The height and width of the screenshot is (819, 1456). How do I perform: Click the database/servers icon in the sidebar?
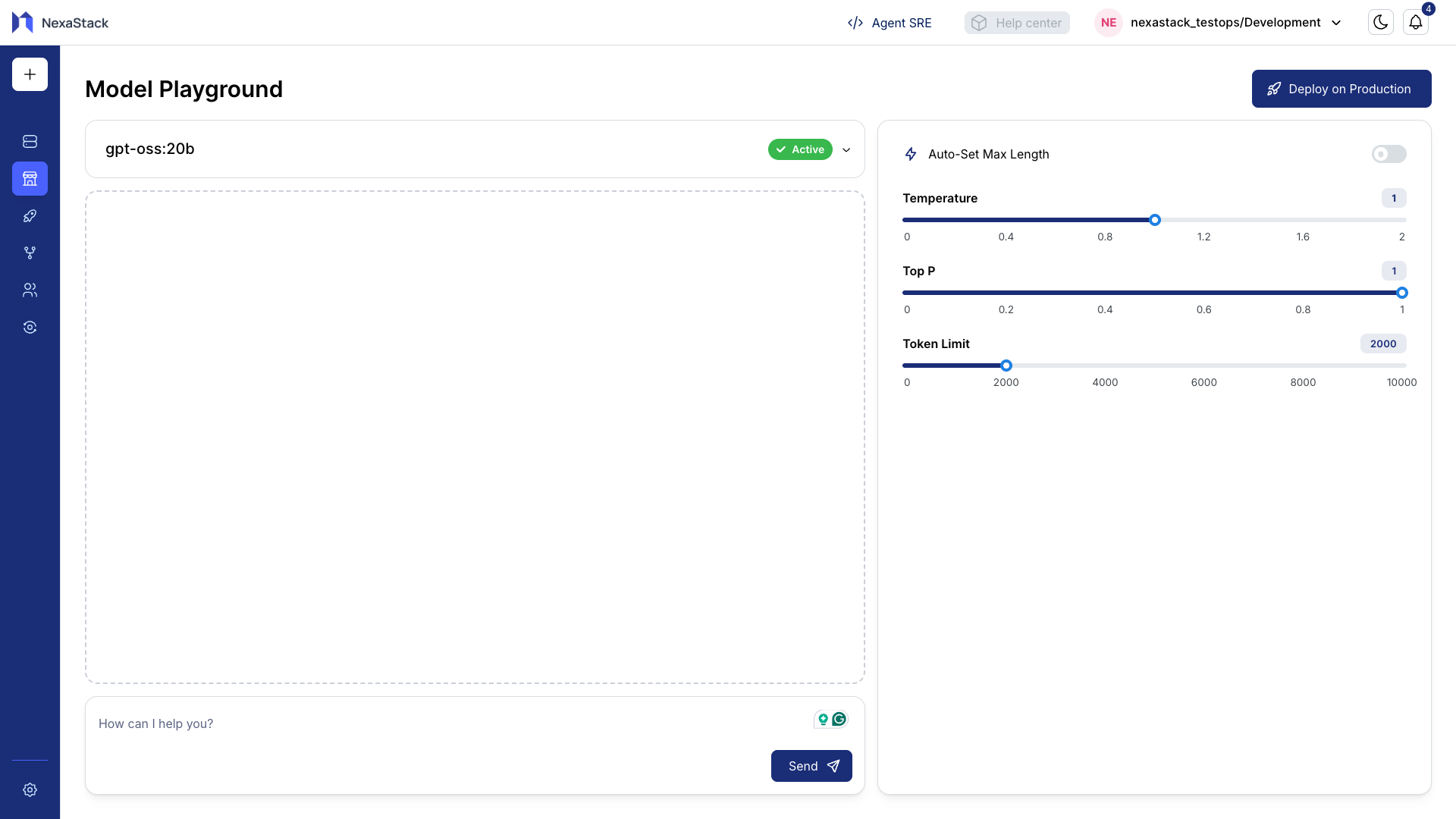[30, 141]
